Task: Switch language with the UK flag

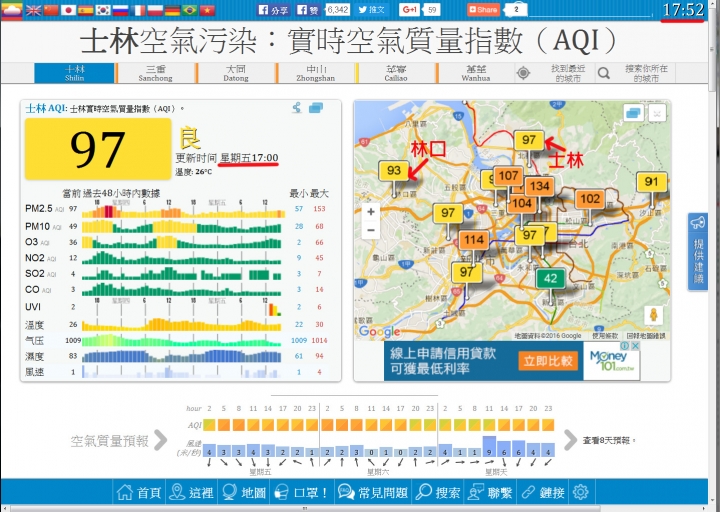Action: pos(34,10)
